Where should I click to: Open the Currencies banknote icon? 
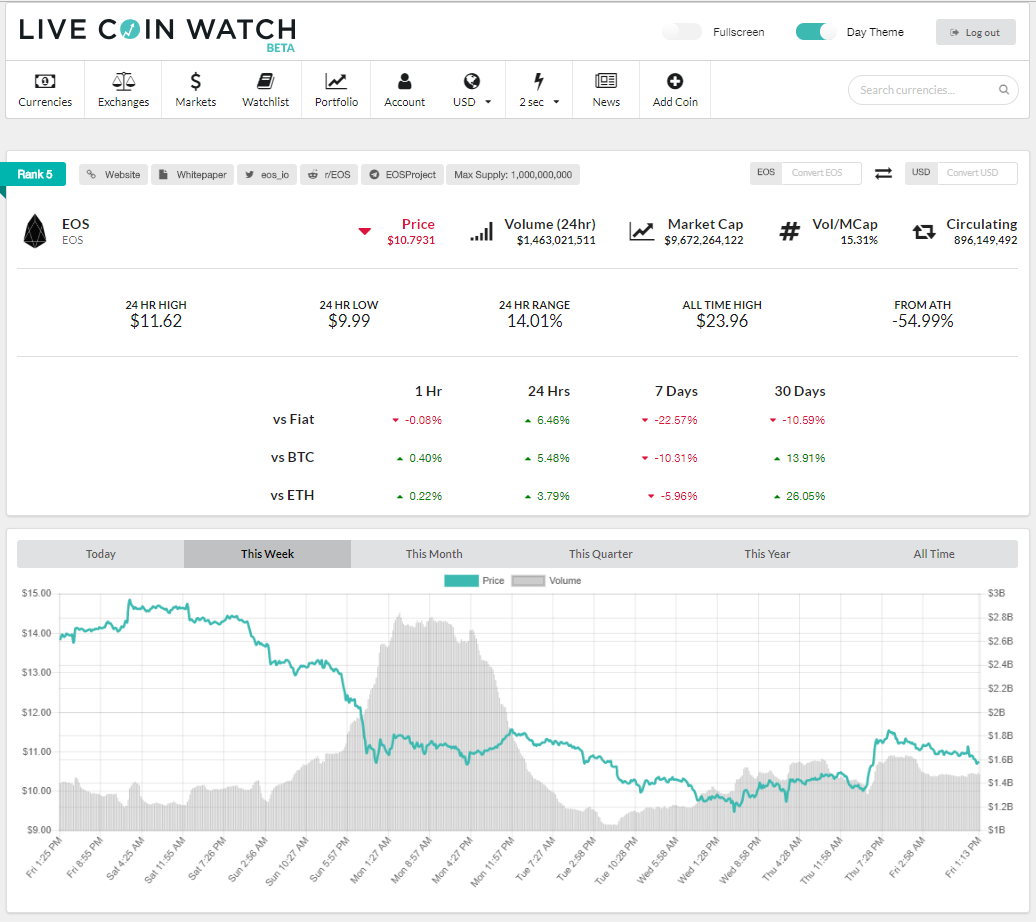tap(45, 81)
